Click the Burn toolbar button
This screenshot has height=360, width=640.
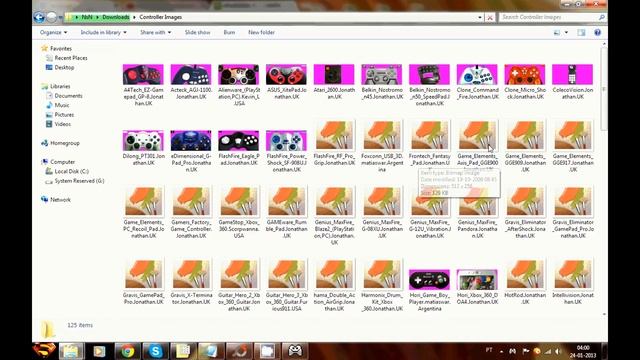229,32
